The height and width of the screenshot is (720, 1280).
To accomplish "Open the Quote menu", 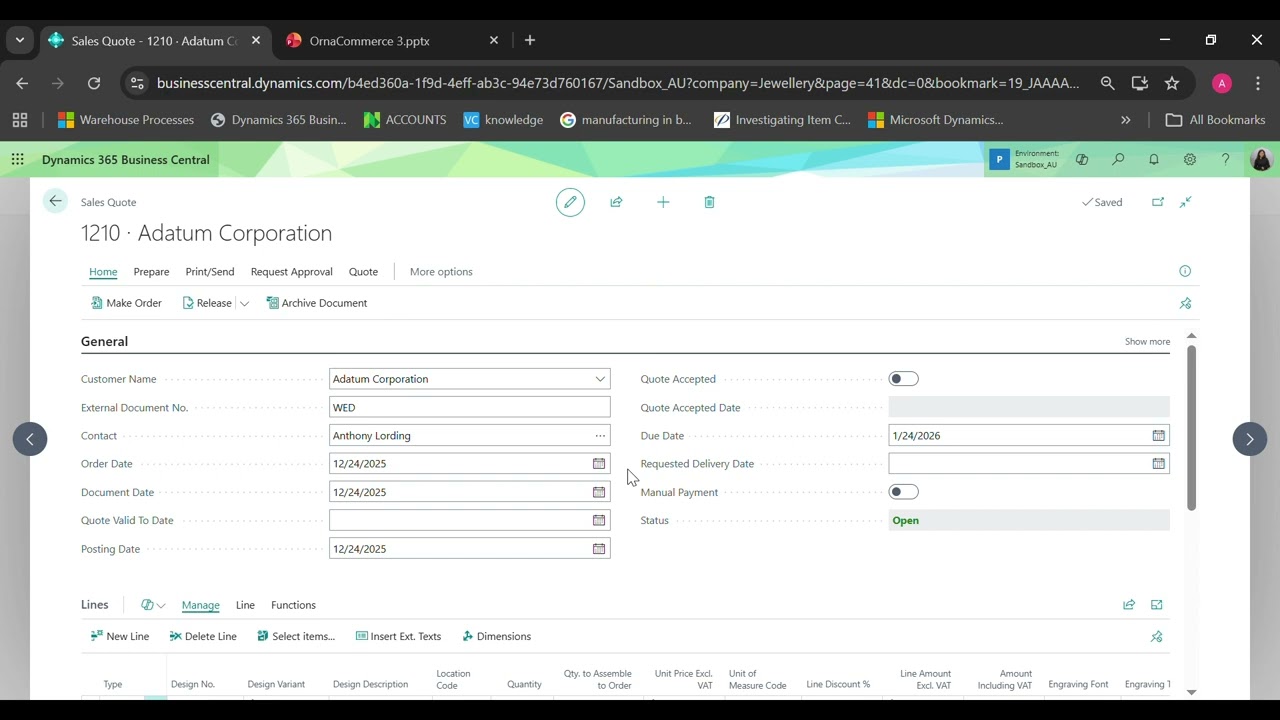I will (363, 272).
